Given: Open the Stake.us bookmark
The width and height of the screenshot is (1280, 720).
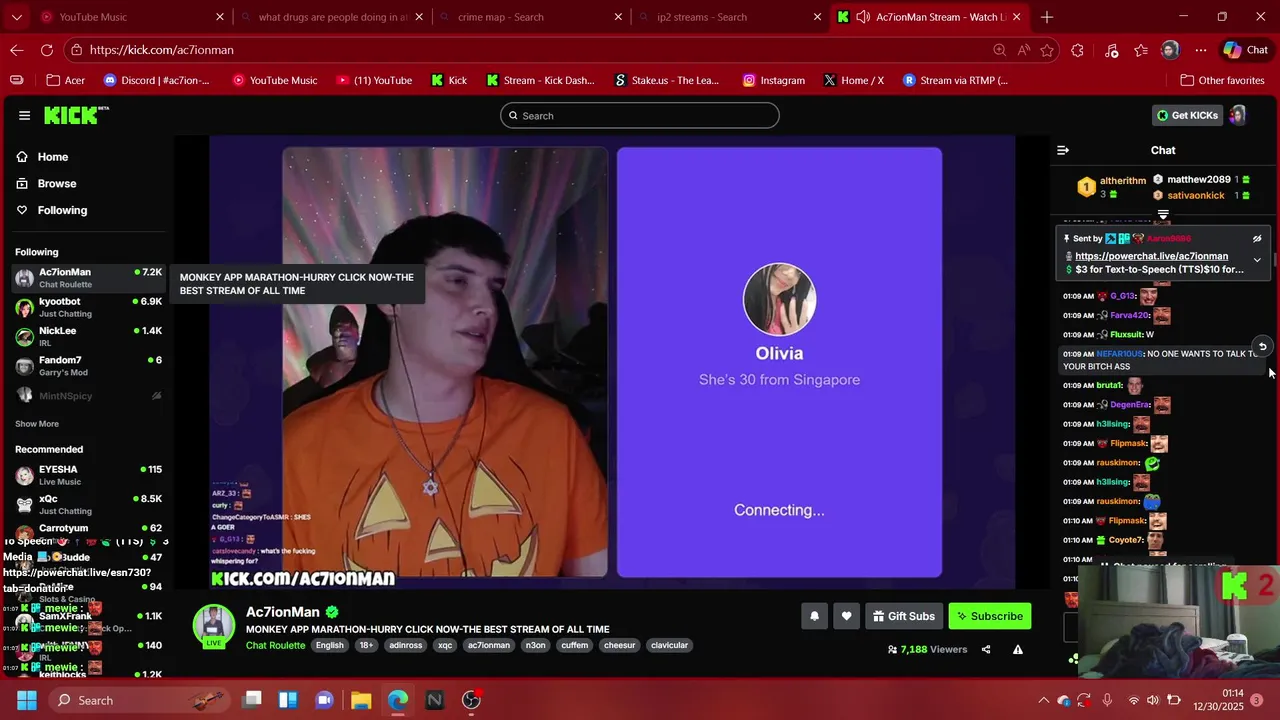Looking at the screenshot, I should 667,80.
